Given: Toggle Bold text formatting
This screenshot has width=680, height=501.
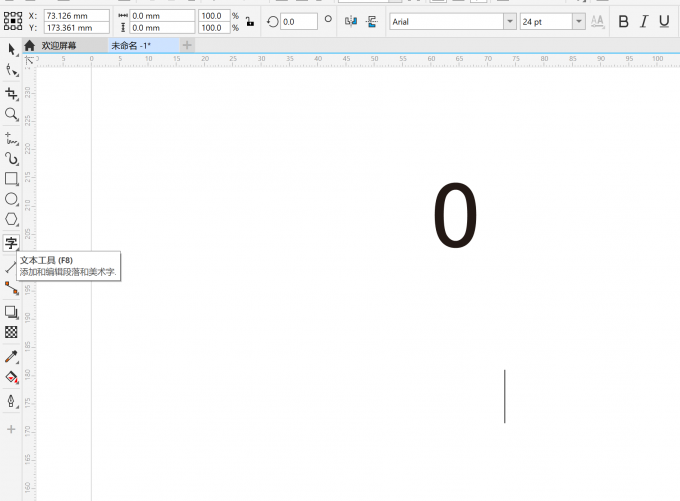Looking at the screenshot, I should 624,21.
